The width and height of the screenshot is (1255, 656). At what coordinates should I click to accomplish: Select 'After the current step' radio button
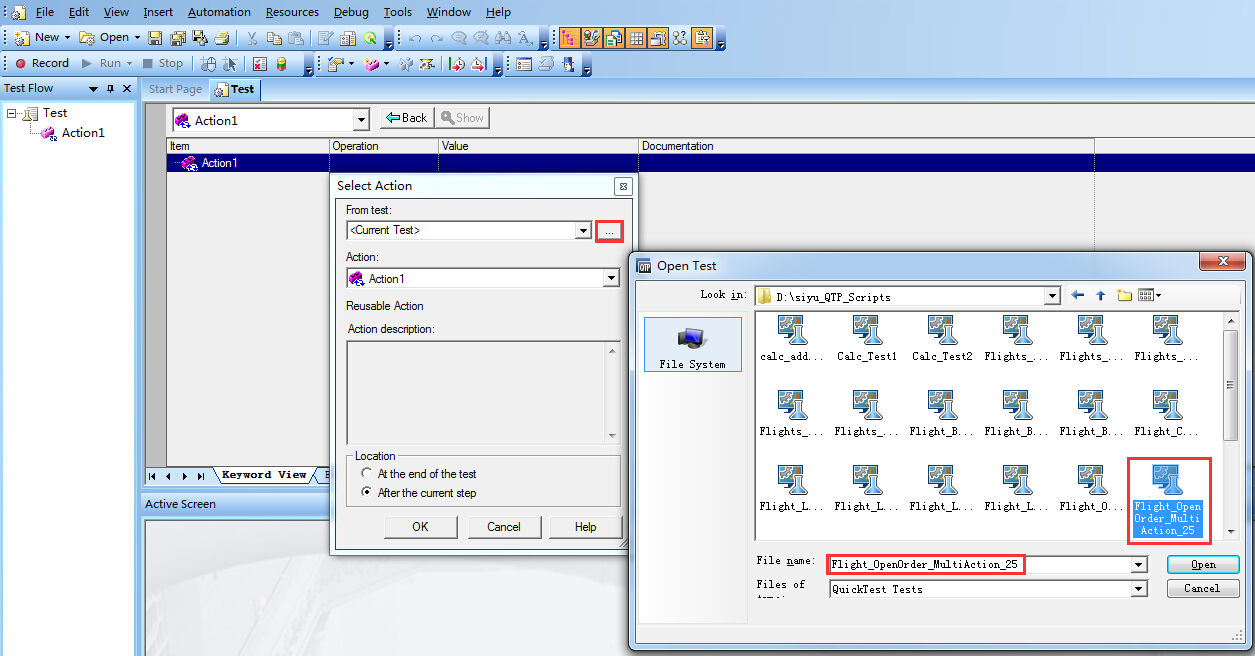pos(367,493)
